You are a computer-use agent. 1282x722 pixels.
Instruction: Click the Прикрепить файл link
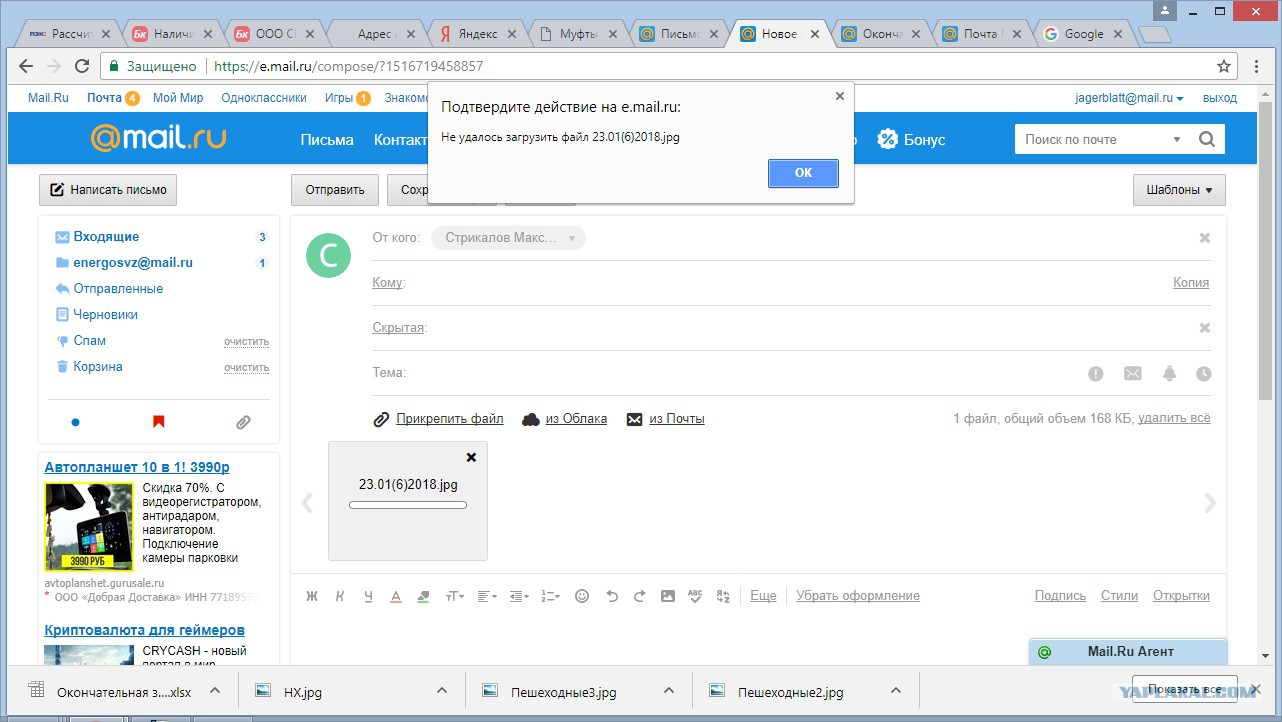click(x=449, y=419)
